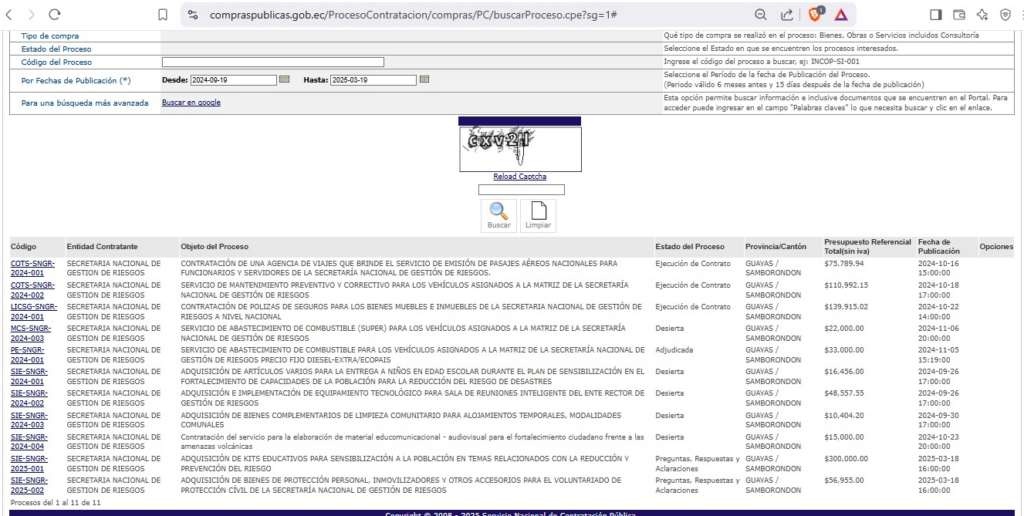Open Leo AI sparkle icon

click(982, 14)
